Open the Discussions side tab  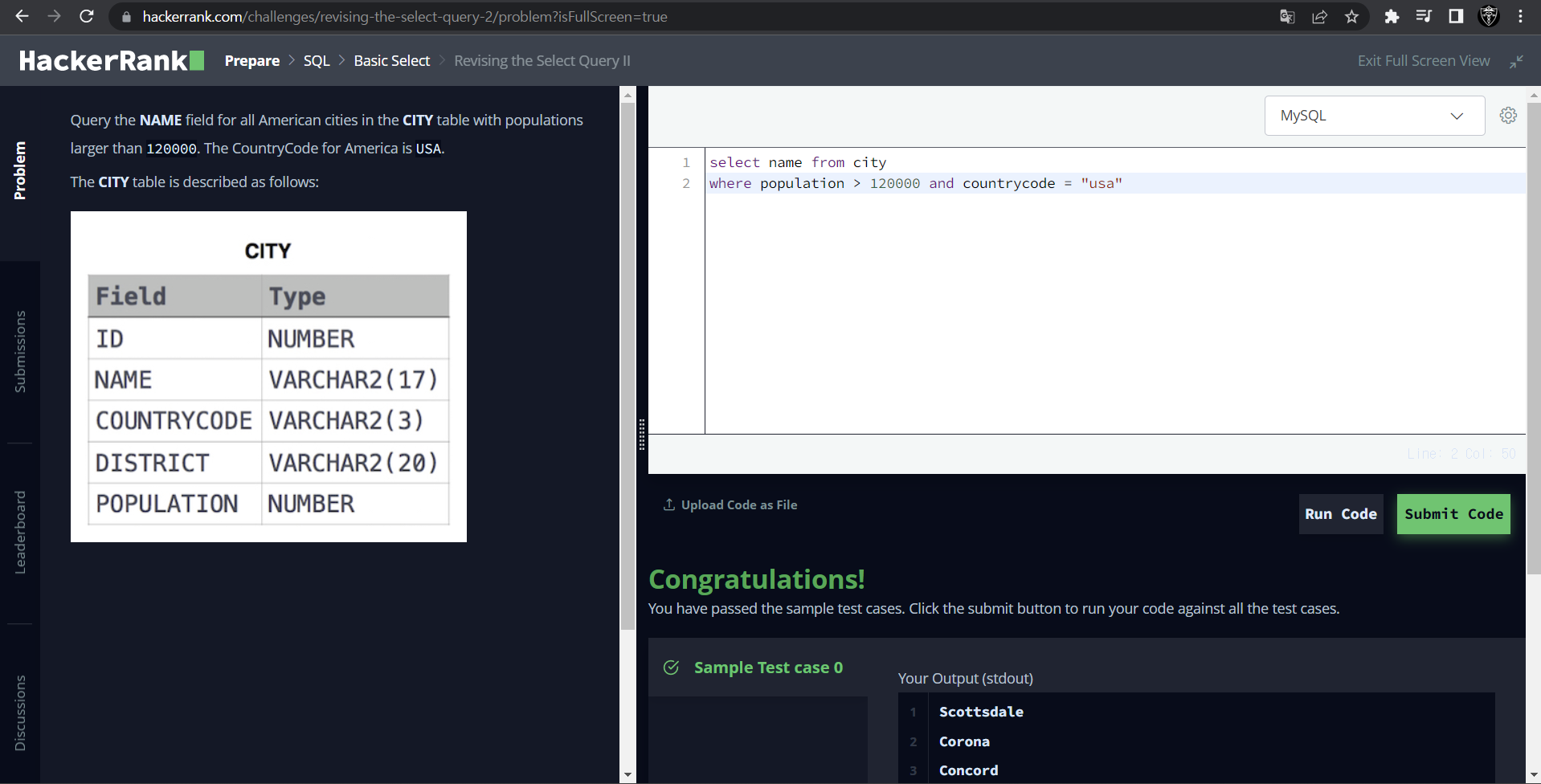(20, 713)
